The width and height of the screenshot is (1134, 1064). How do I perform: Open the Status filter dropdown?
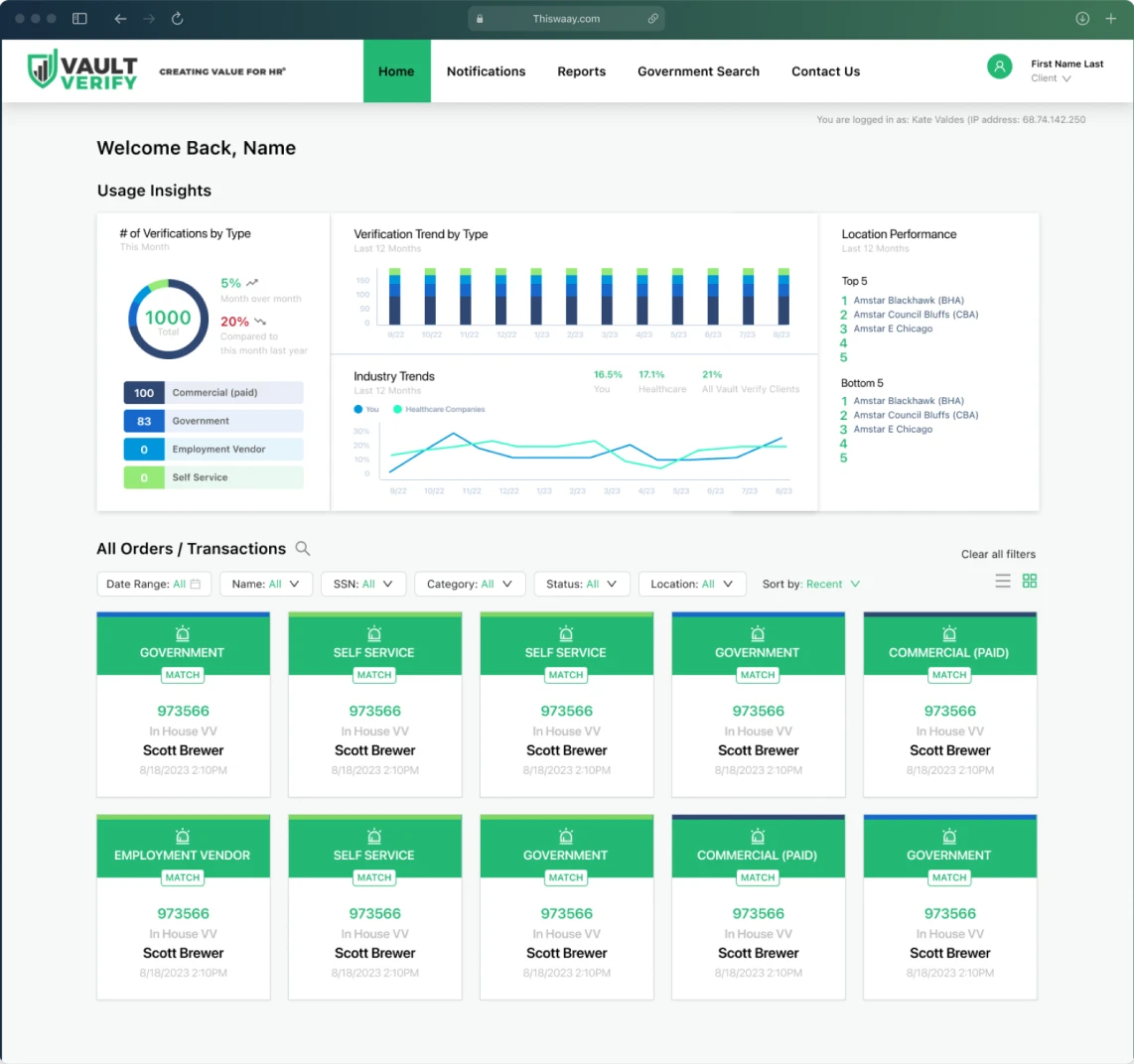click(581, 585)
